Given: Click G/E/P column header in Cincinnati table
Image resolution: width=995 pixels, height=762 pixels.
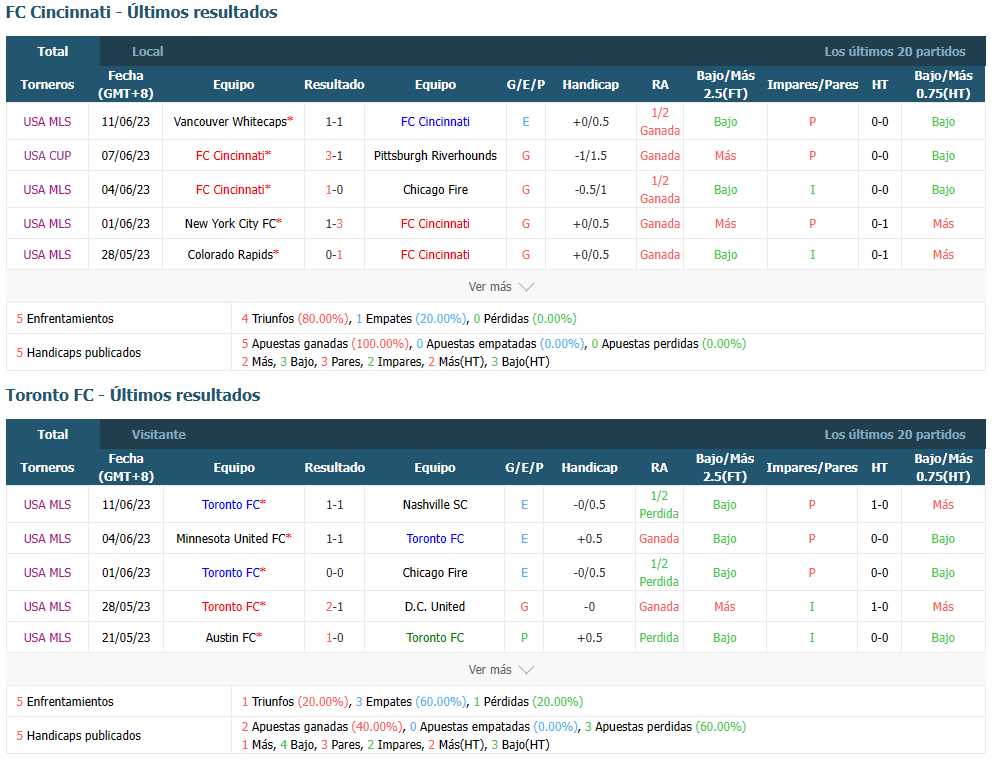Looking at the screenshot, I should click(x=526, y=84).
